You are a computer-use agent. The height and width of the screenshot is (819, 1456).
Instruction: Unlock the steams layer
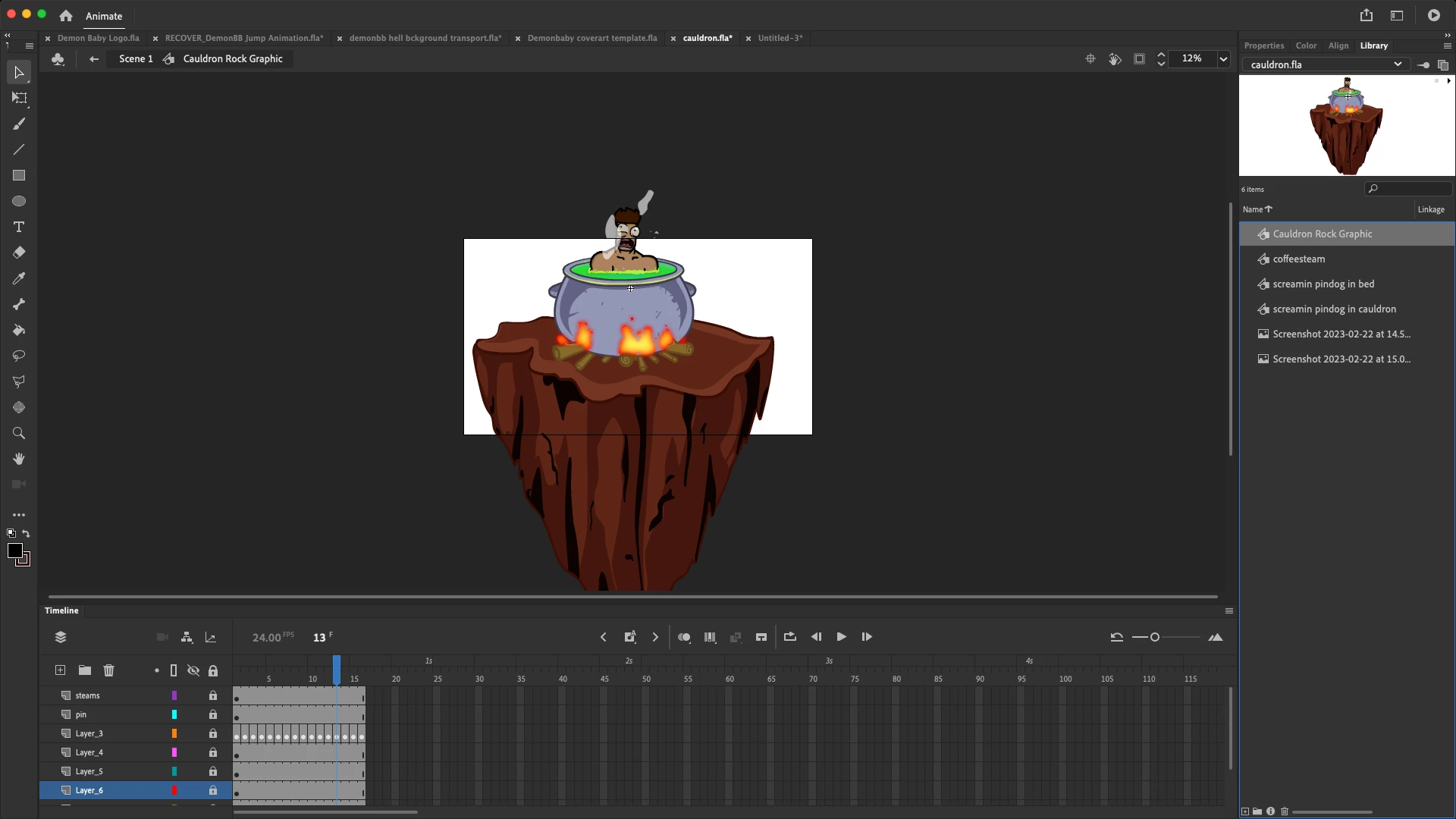[213, 695]
